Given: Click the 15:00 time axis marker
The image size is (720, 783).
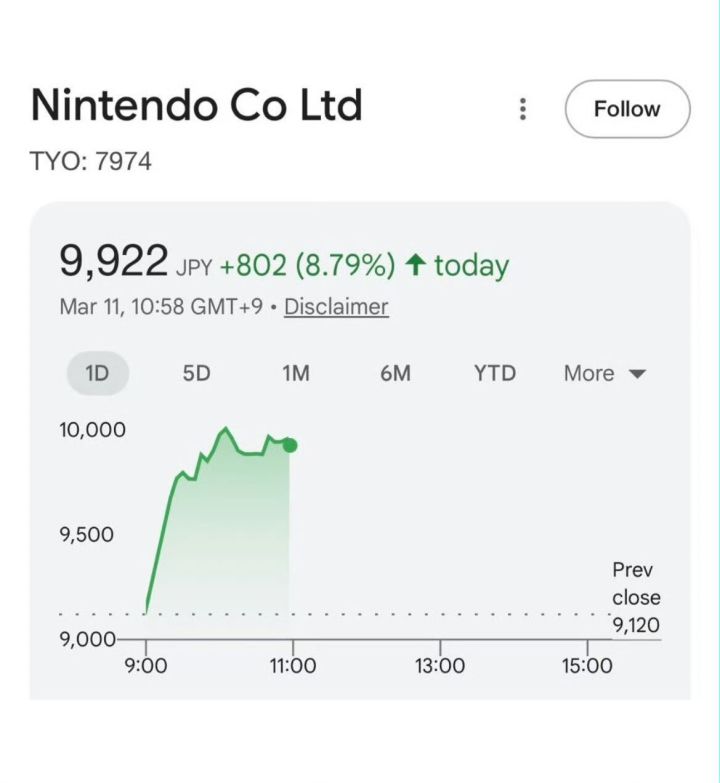Looking at the screenshot, I should pyautogui.click(x=586, y=665).
